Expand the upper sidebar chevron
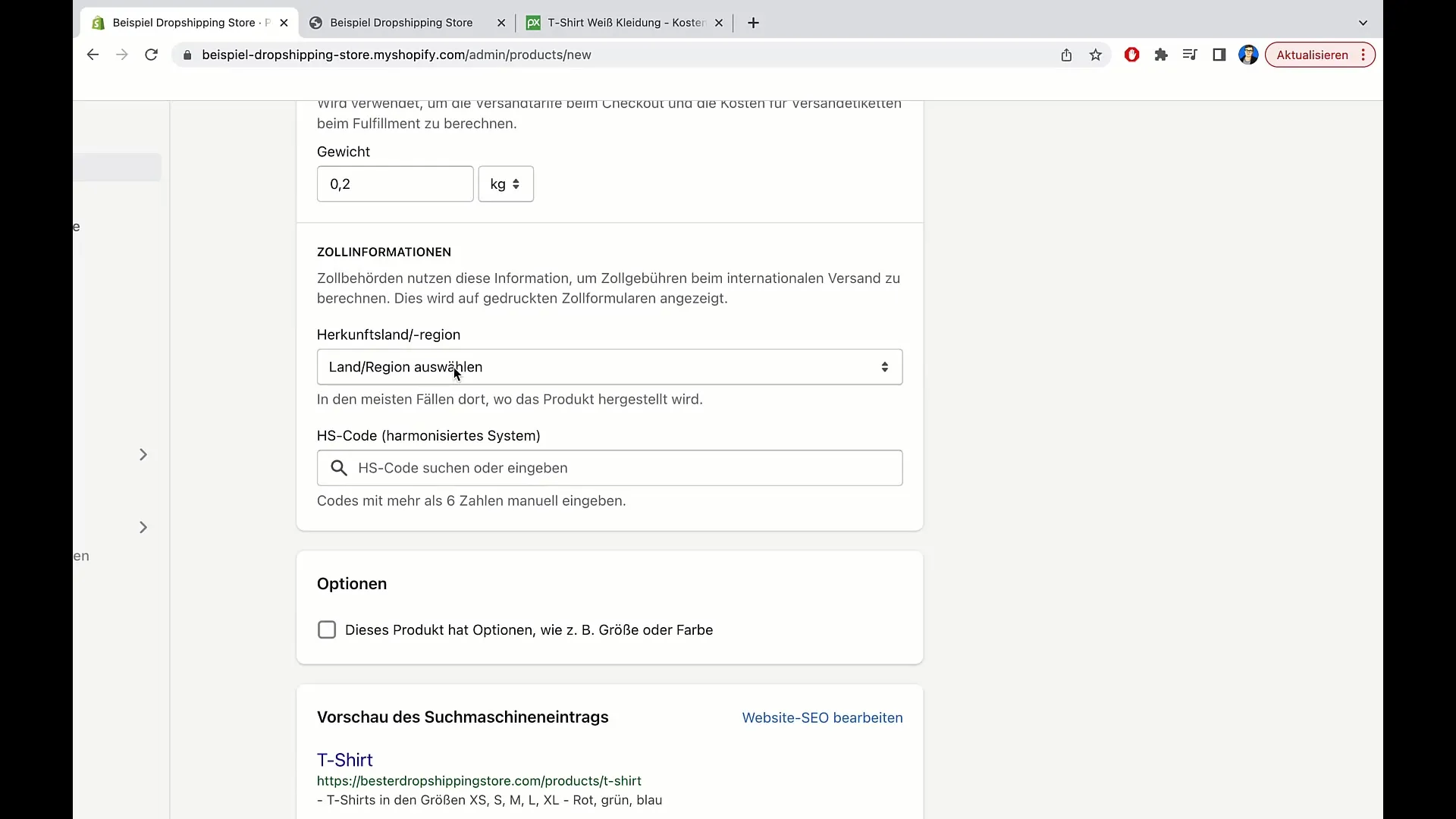The image size is (1456, 819). point(143,454)
